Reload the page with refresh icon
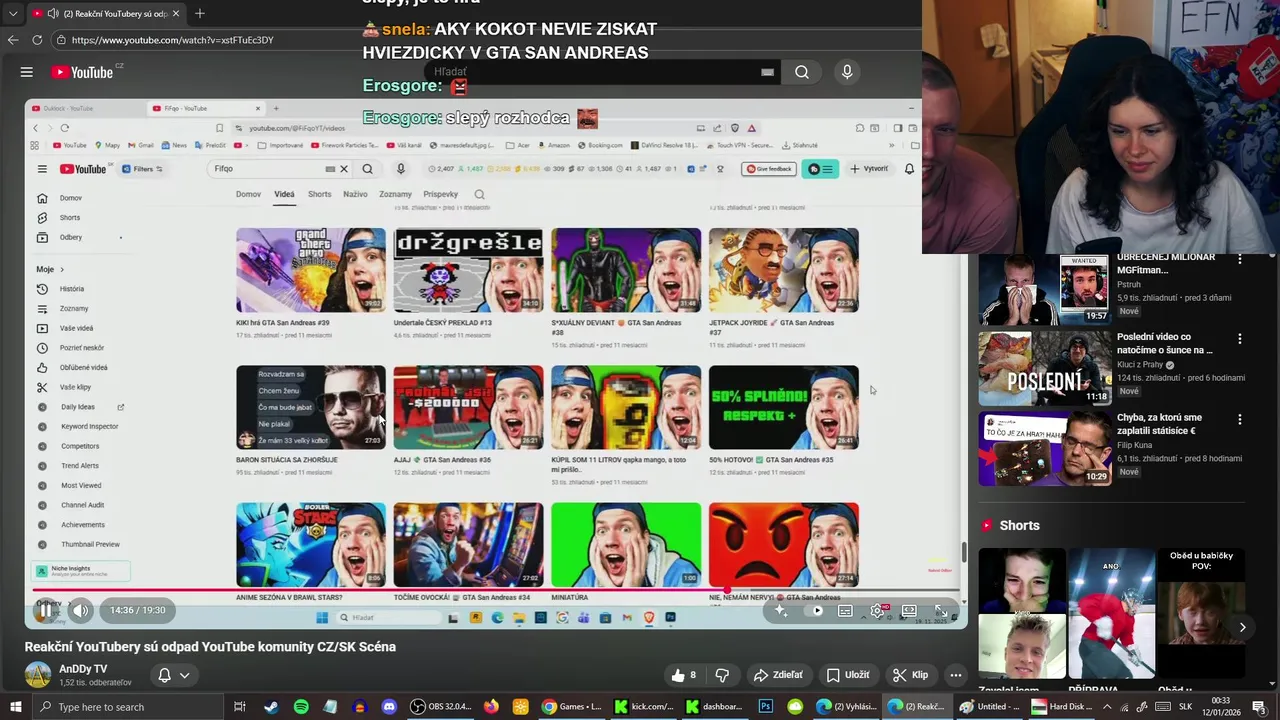Screen dimensions: 1280x720 click(37, 40)
